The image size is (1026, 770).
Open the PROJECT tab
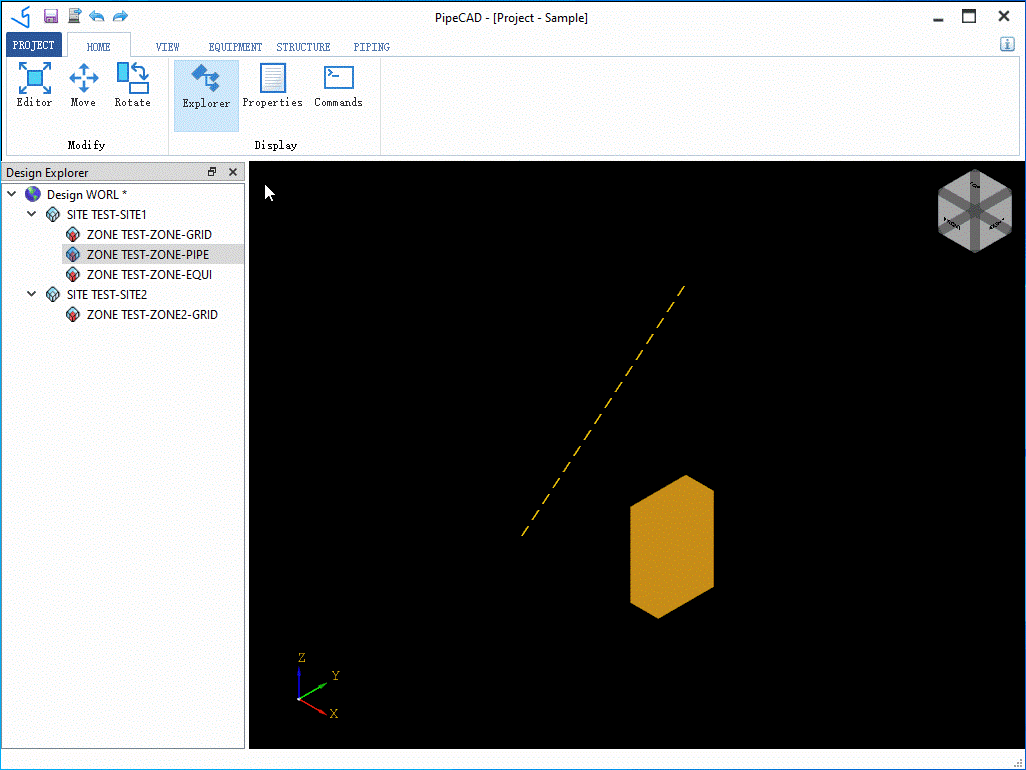[x=33, y=45]
